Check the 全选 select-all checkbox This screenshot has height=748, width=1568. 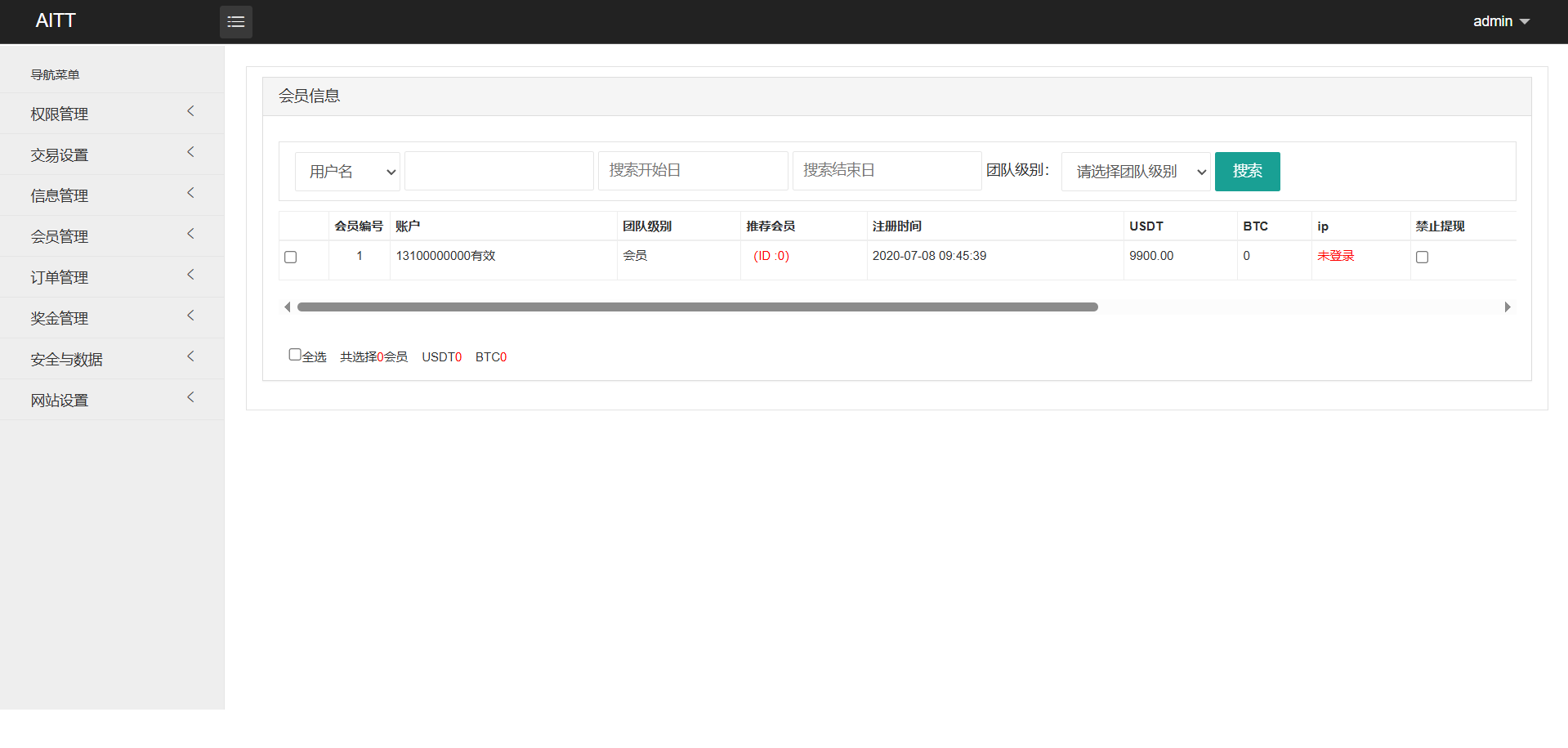(295, 355)
